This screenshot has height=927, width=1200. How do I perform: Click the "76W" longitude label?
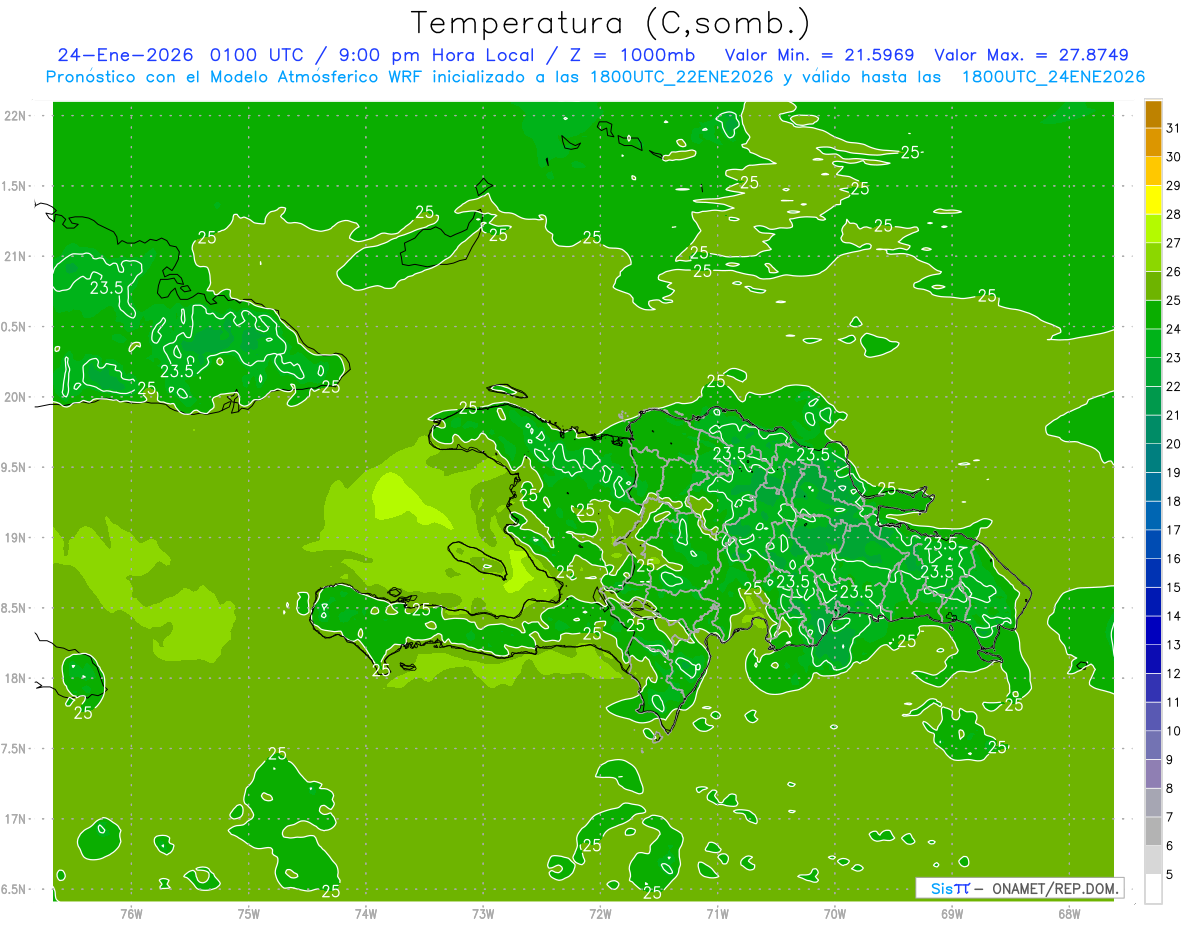pos(131,914)
